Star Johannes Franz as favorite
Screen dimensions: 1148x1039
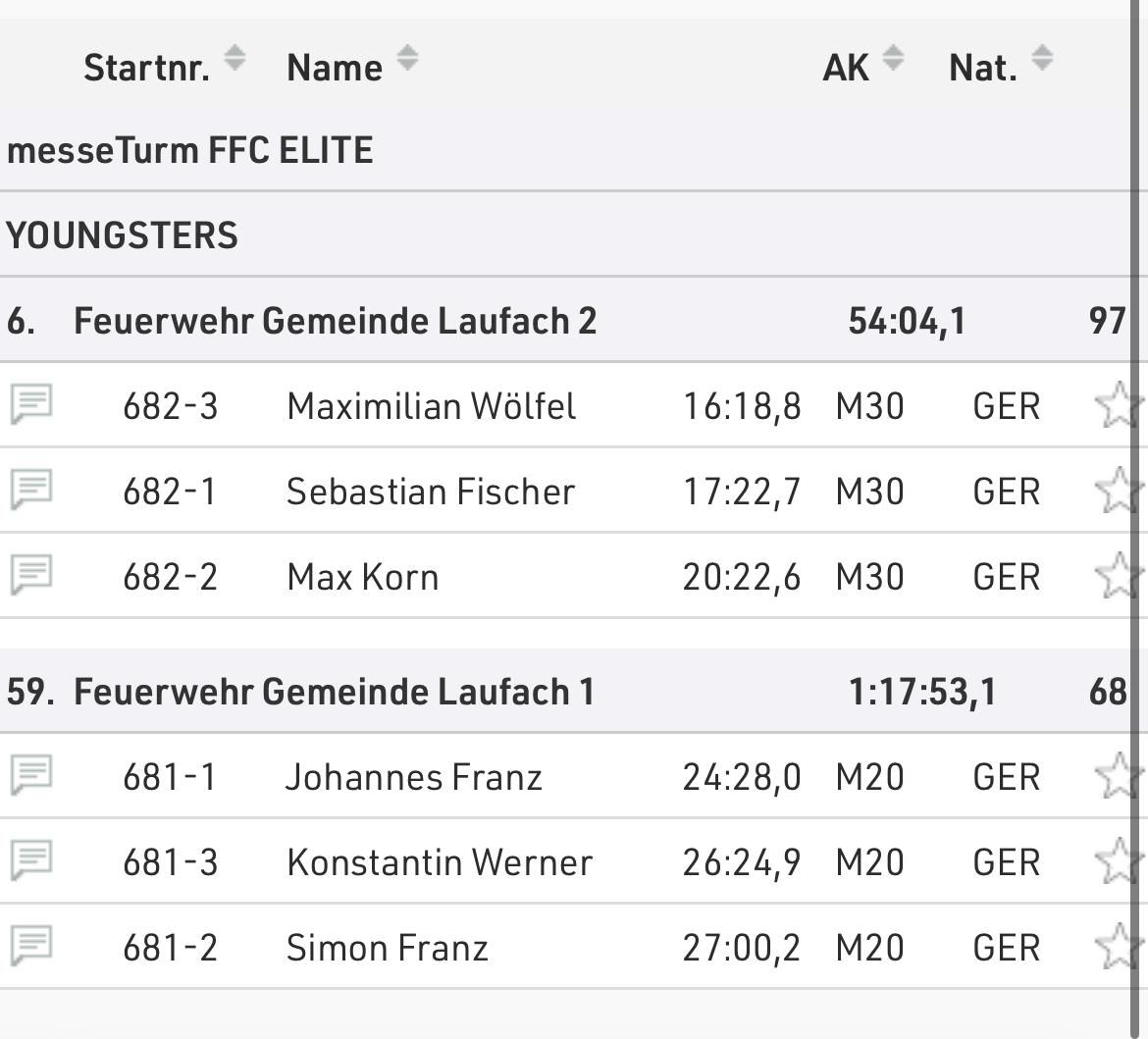click(x=1117, y=777)
